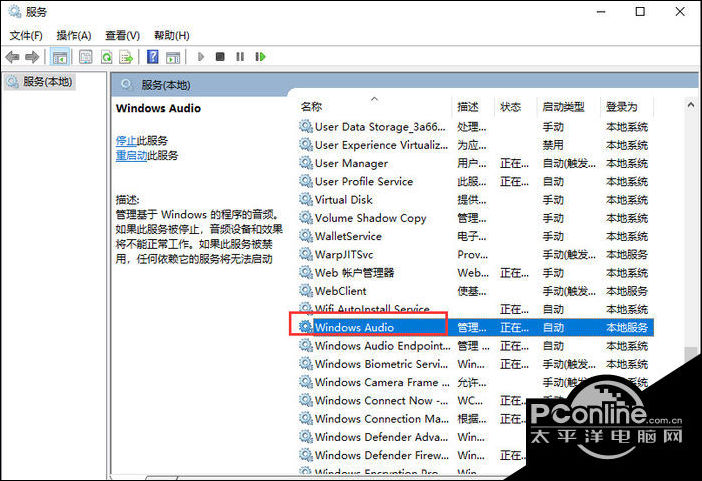
Task: Click the 重启动 service link
Action: coord(131,155)
